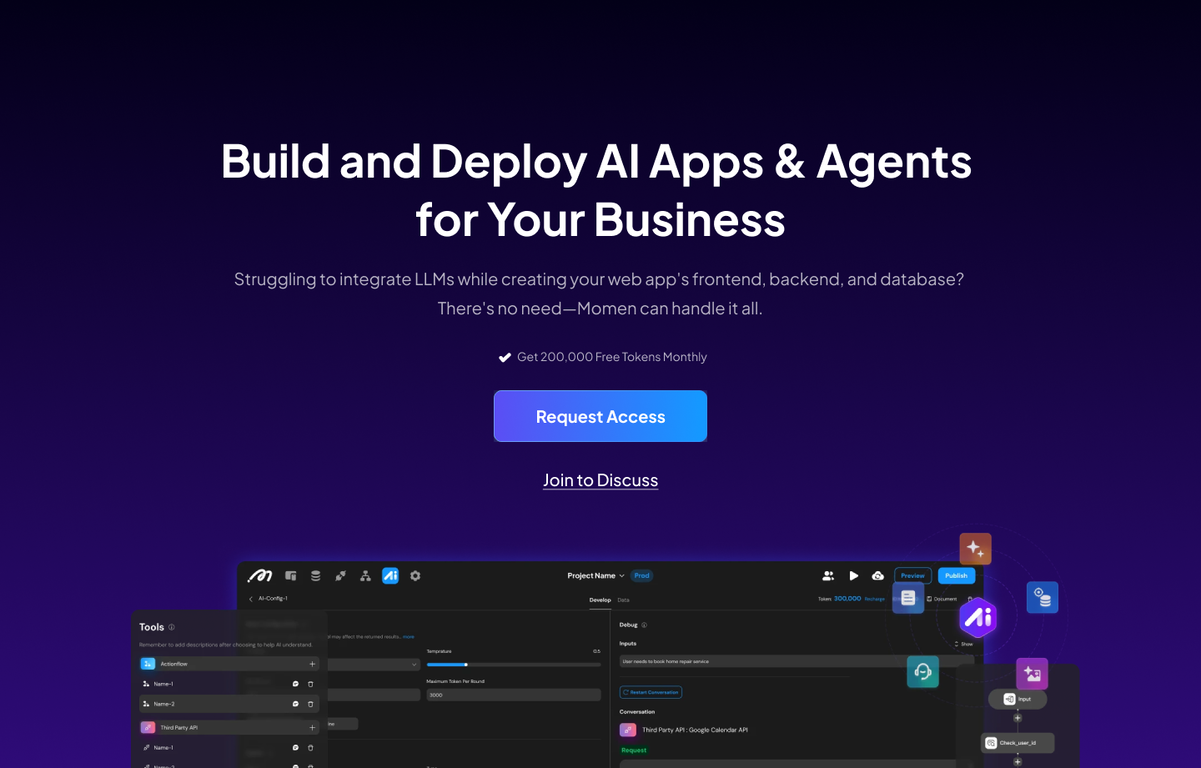Open the database icon in the editor toolbar
The image size is (1201, 768).
pos(315,576)
